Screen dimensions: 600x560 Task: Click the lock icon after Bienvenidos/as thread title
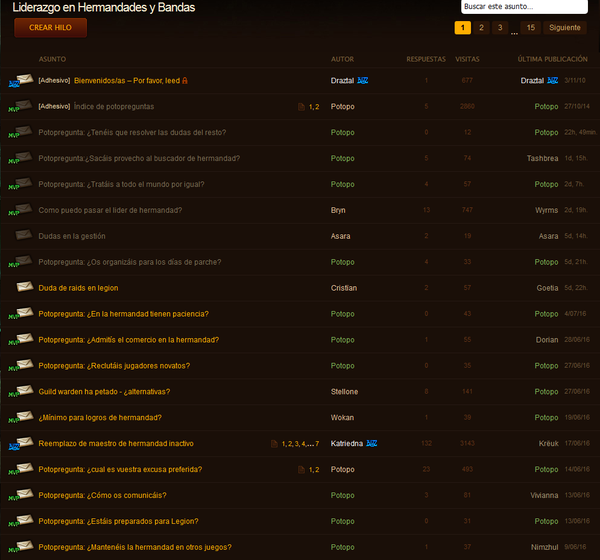coord(185,80)
